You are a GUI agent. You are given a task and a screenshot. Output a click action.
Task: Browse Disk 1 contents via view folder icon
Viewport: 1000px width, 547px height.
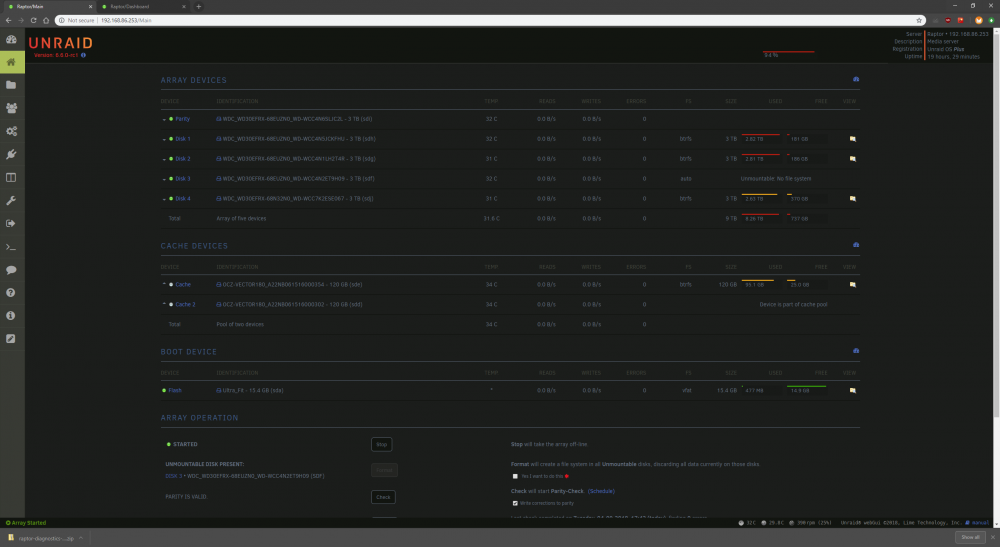(x=853, y=138)
